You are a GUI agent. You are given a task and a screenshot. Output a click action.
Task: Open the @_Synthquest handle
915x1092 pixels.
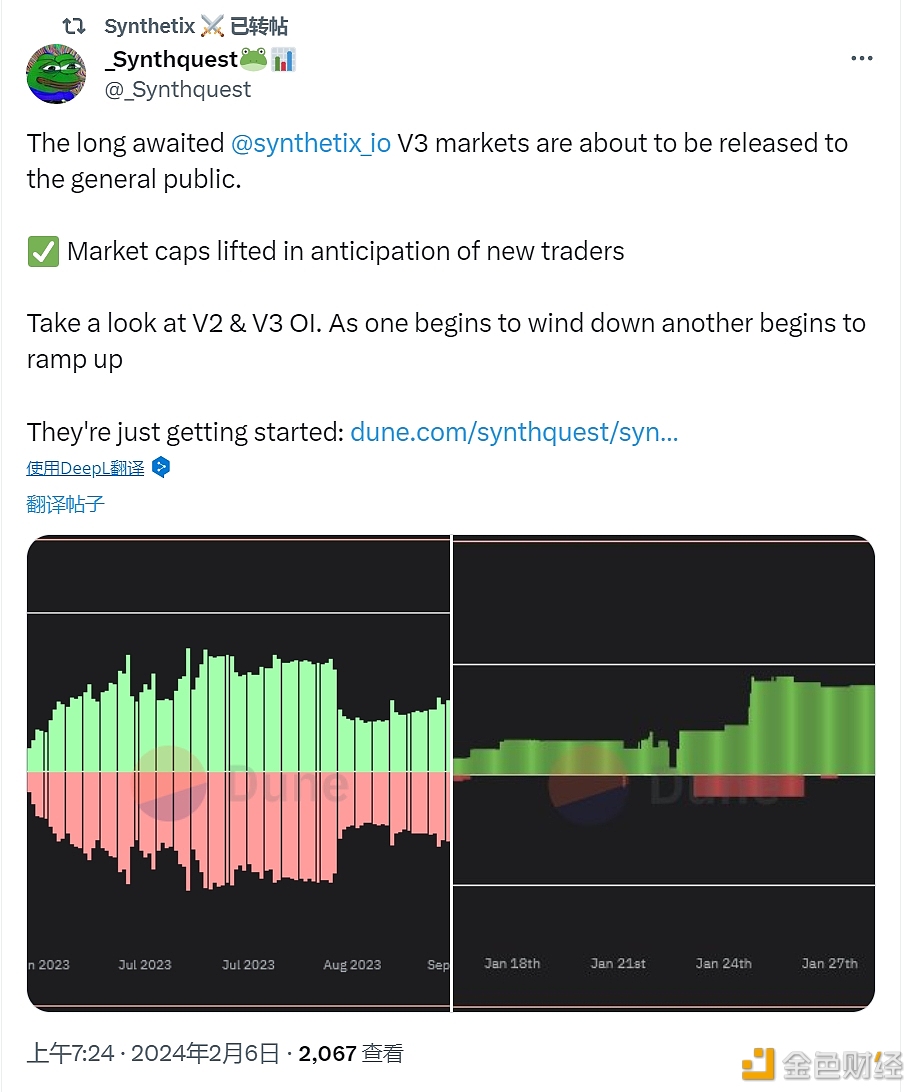tap(178, 90)
